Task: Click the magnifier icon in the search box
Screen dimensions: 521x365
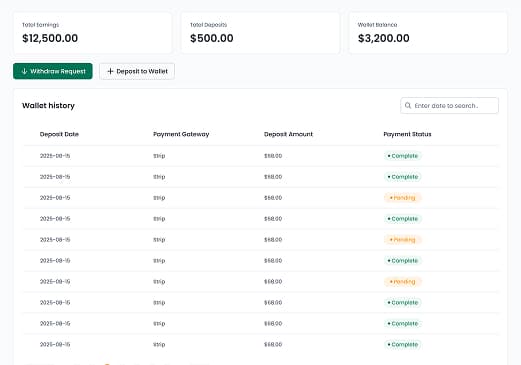Action: tap(408, 106)
